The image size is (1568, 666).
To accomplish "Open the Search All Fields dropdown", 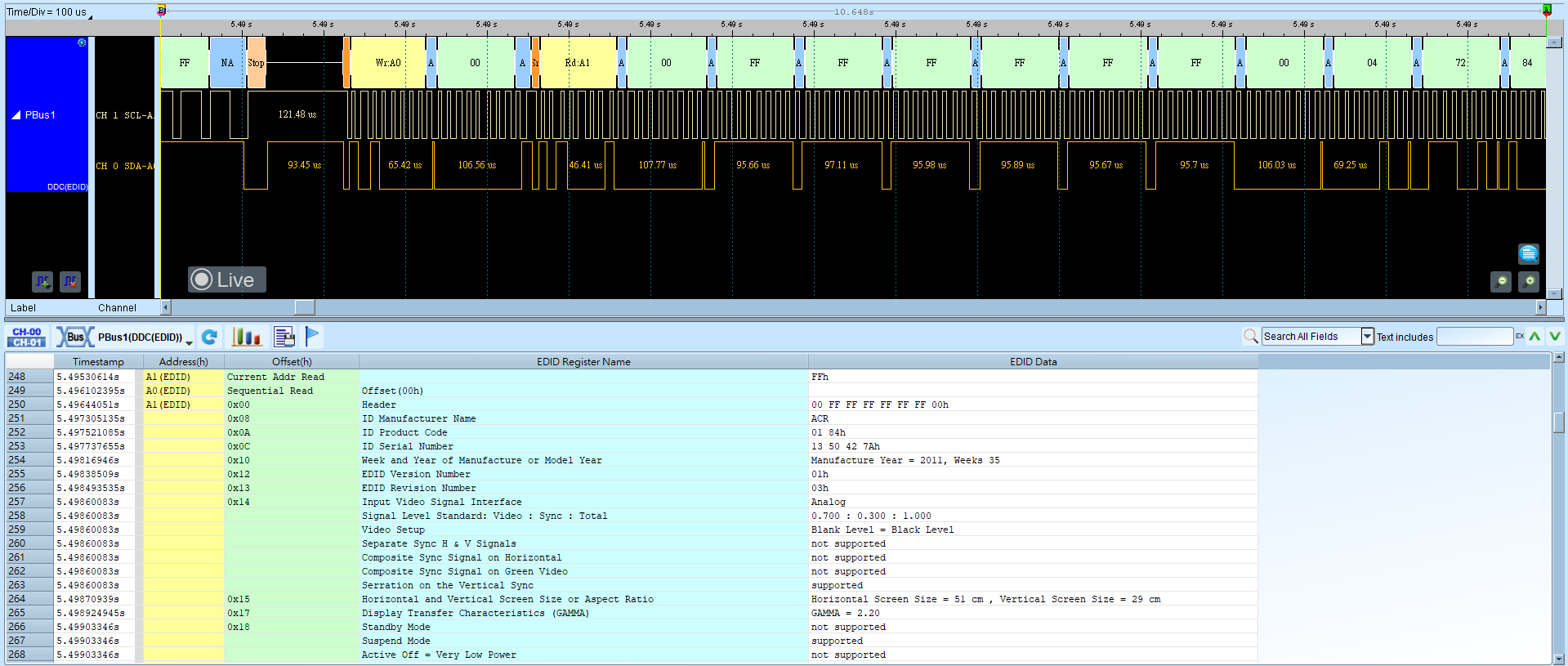I will (x=1367, y=337).
